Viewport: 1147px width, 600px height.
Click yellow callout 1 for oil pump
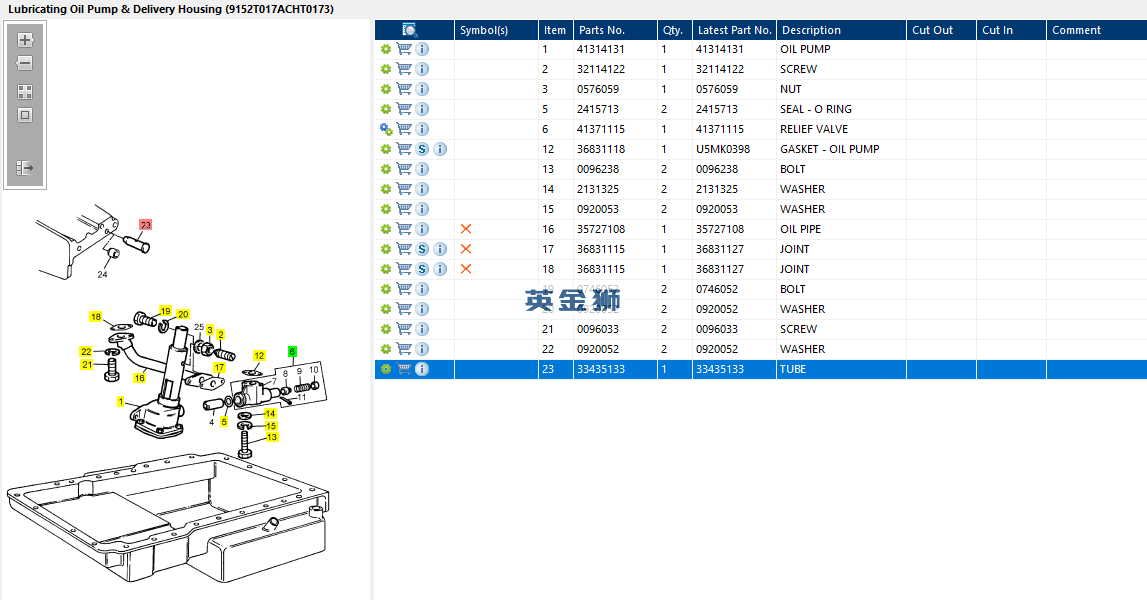click(121, 402)
